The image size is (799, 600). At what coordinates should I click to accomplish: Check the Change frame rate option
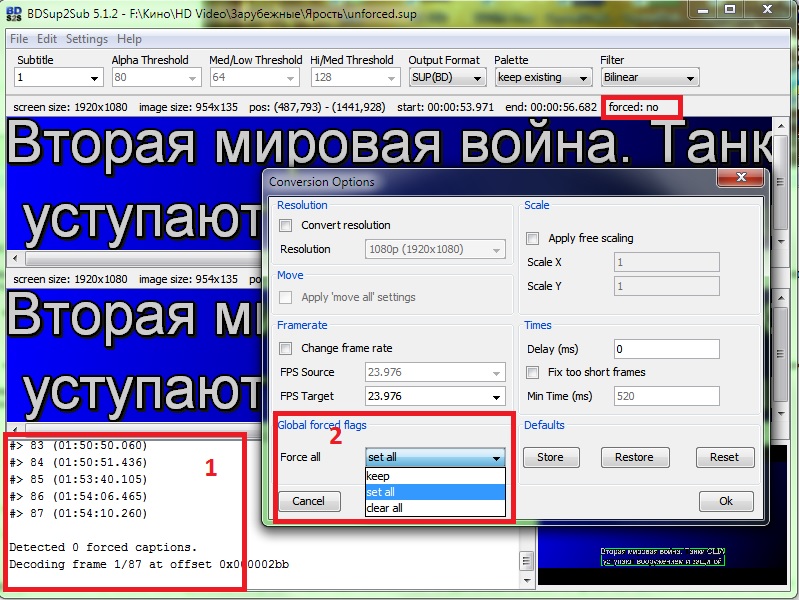(286, 348)
